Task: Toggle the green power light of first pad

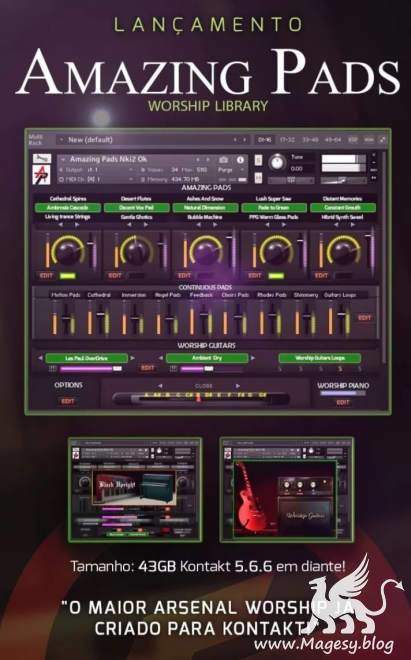Action: coord(67,276)
